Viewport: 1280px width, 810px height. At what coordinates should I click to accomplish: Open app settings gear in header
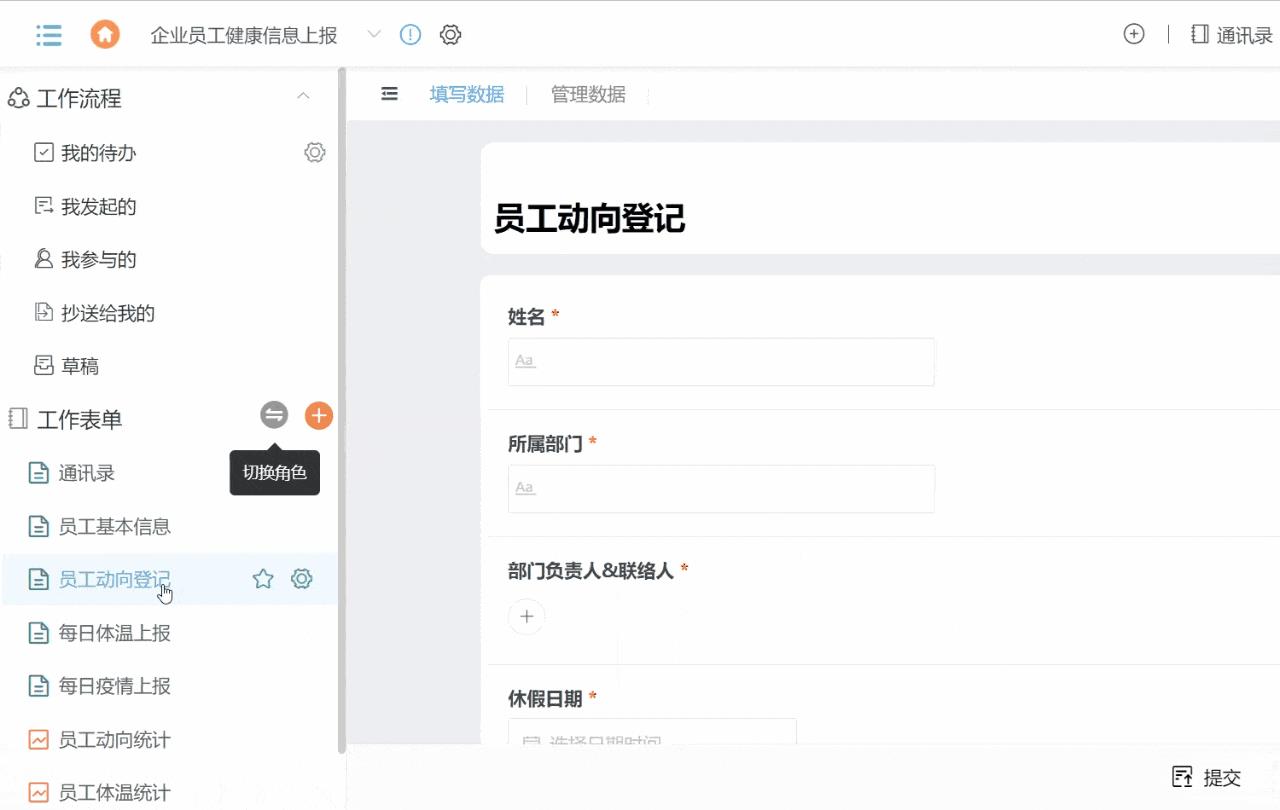click(x=450, y=35)
